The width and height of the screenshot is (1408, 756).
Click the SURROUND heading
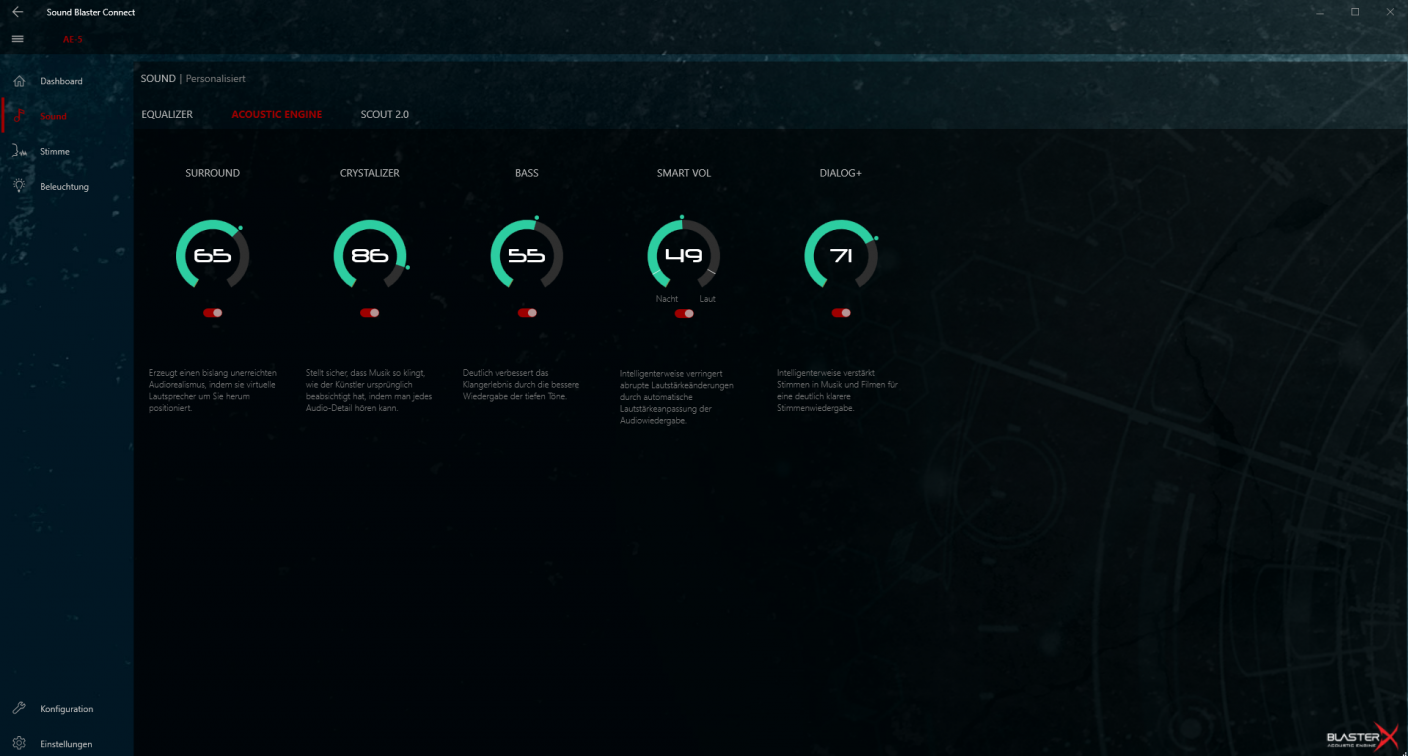click(213, 173)
